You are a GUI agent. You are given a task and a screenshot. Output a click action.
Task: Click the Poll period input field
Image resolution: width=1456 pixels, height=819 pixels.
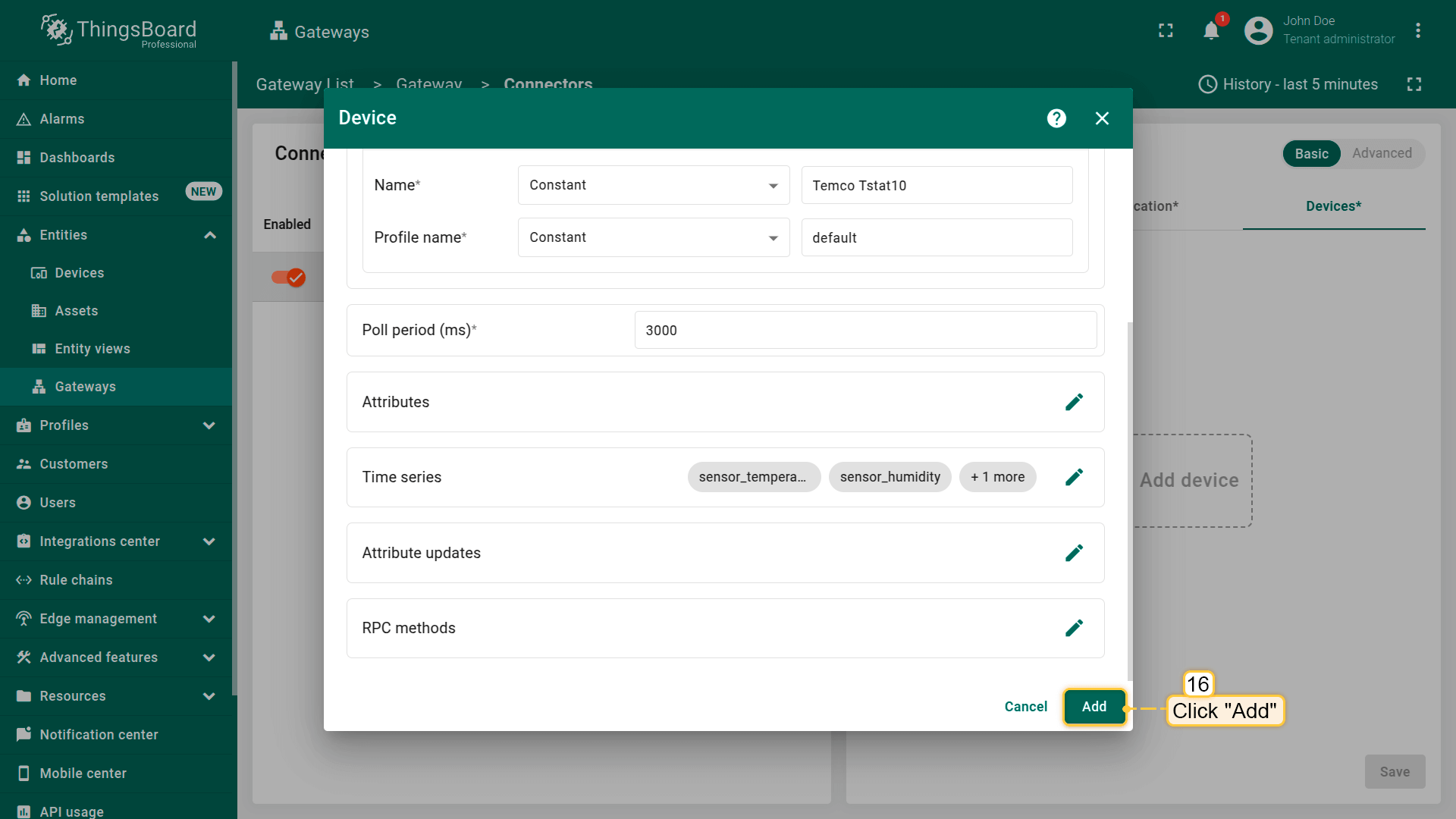click(x=864, y=331)
